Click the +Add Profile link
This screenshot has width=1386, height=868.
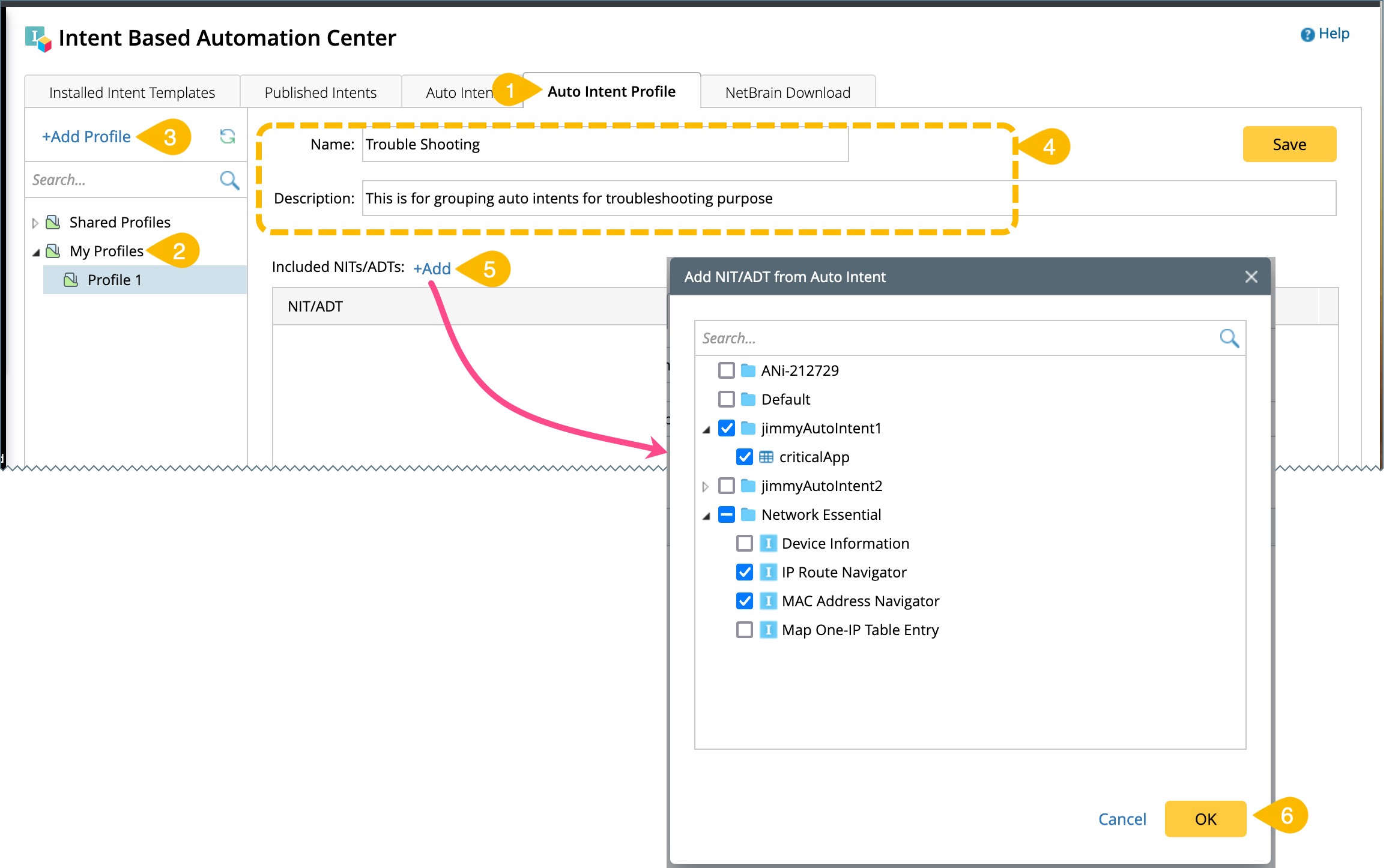[86, 137]
